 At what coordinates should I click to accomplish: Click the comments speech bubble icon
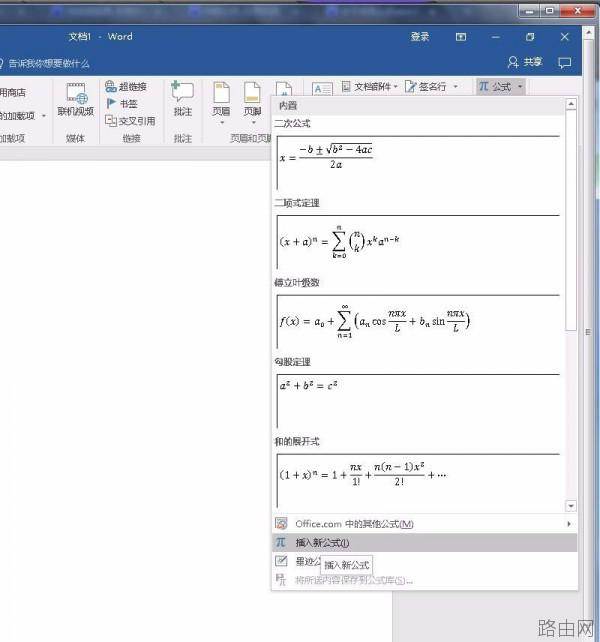565,63
